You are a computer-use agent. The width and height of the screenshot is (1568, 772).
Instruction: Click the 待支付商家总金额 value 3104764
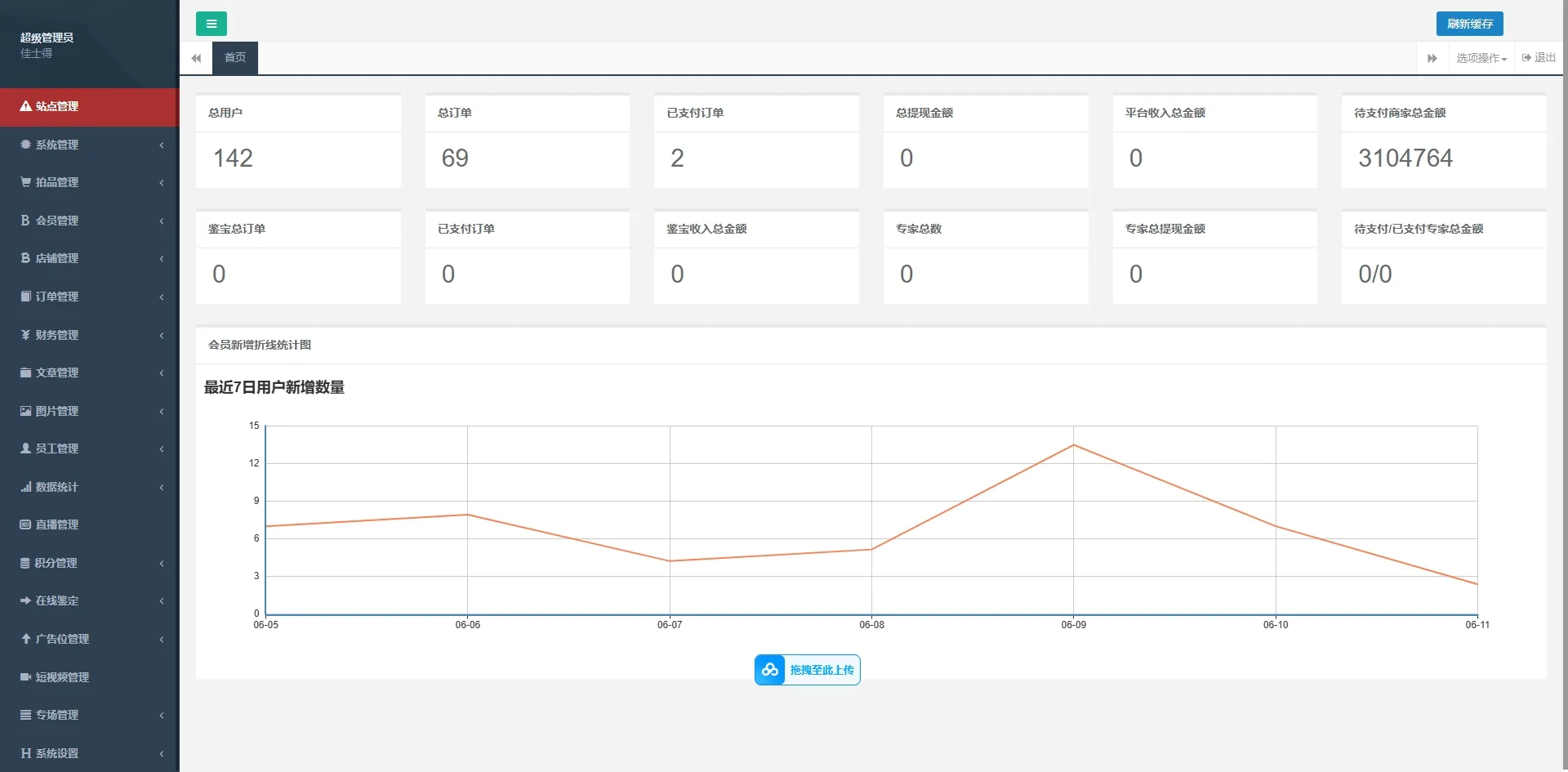click(x=1405, y=158)
